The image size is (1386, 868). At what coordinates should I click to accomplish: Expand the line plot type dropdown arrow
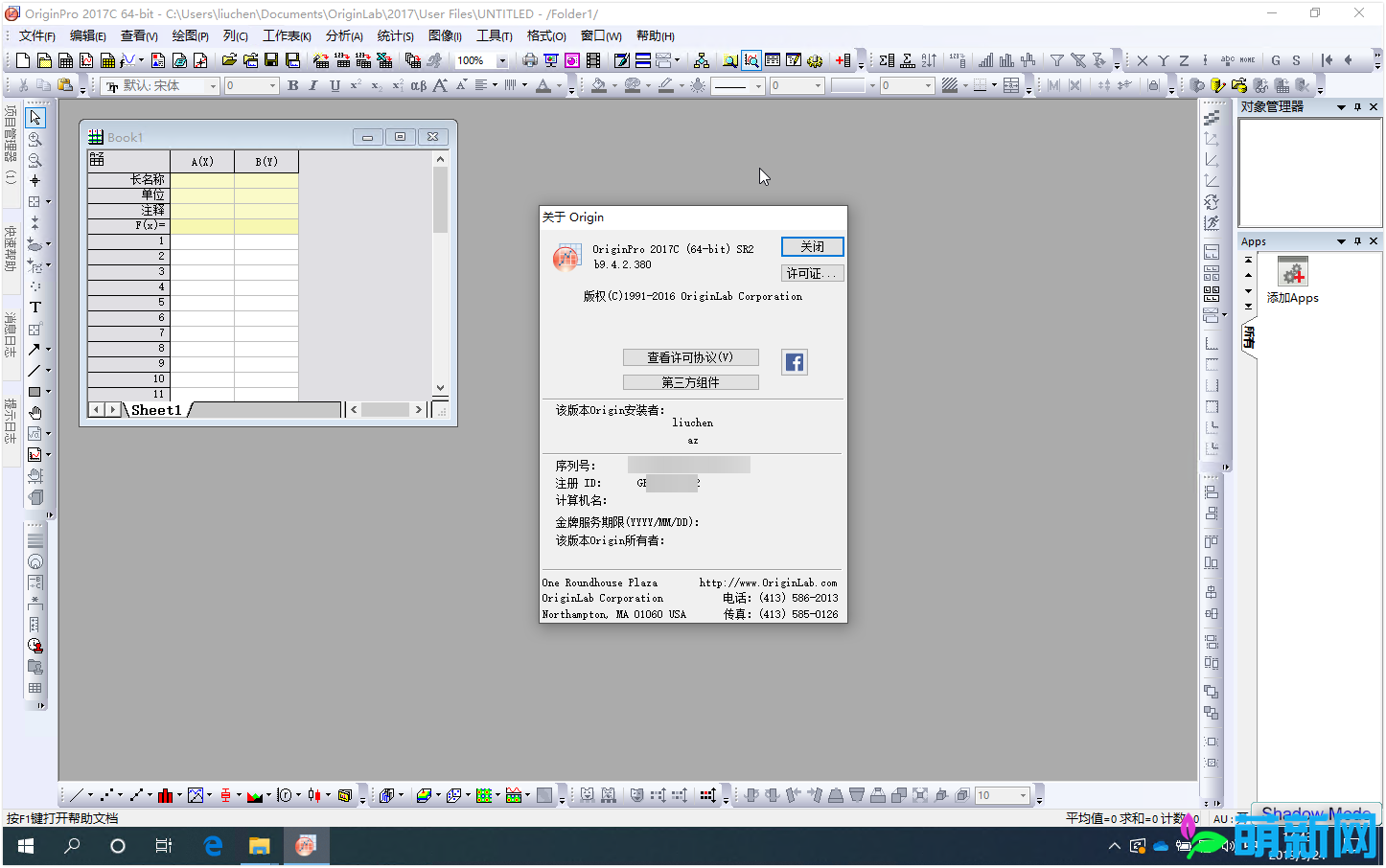tap(90, 795)
